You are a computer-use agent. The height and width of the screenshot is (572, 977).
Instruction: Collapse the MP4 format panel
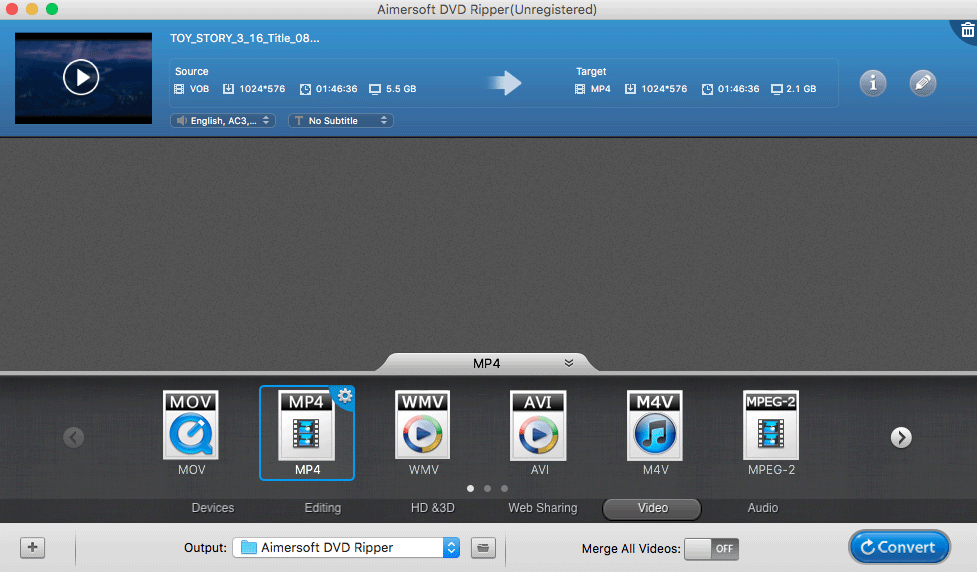[569, 363]
